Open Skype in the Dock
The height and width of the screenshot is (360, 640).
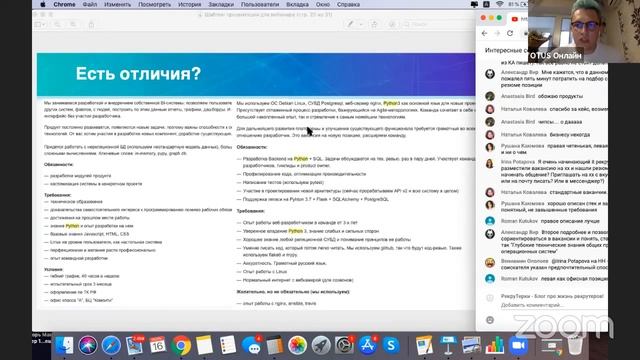coord(391,345)
